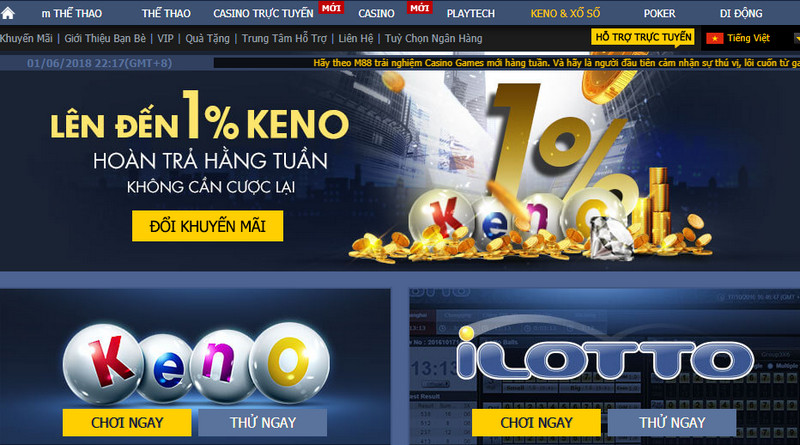Click the Vietnam flag icon
Image resolution: width=800 pixels, height=445 pixels.
point(715,38)
